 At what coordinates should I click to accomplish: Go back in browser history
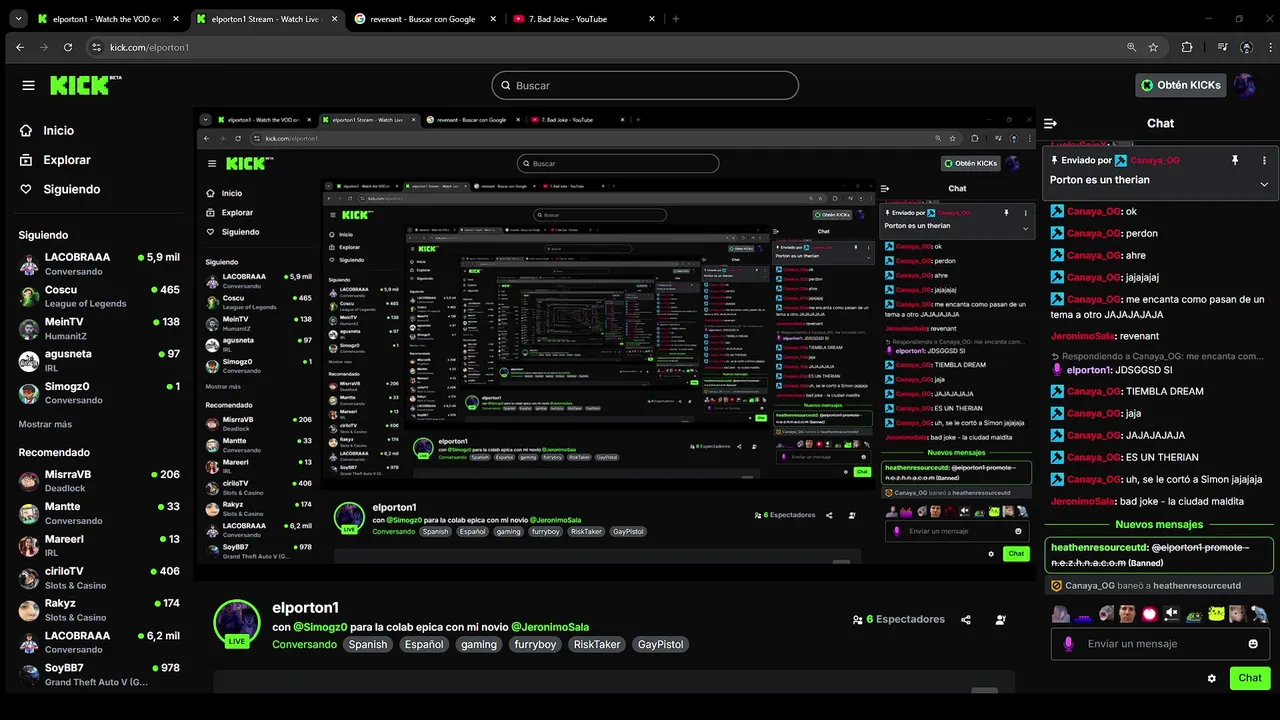(x=20, y=47)
